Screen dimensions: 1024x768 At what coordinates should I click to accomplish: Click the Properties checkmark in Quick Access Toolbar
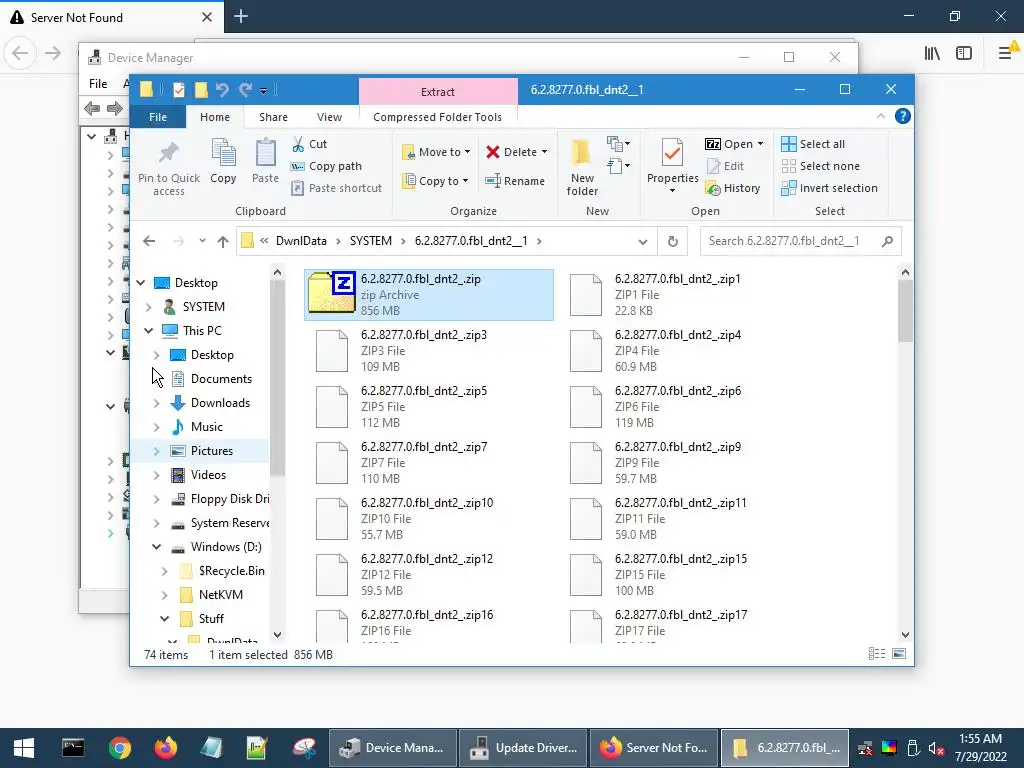coord(178,89)
